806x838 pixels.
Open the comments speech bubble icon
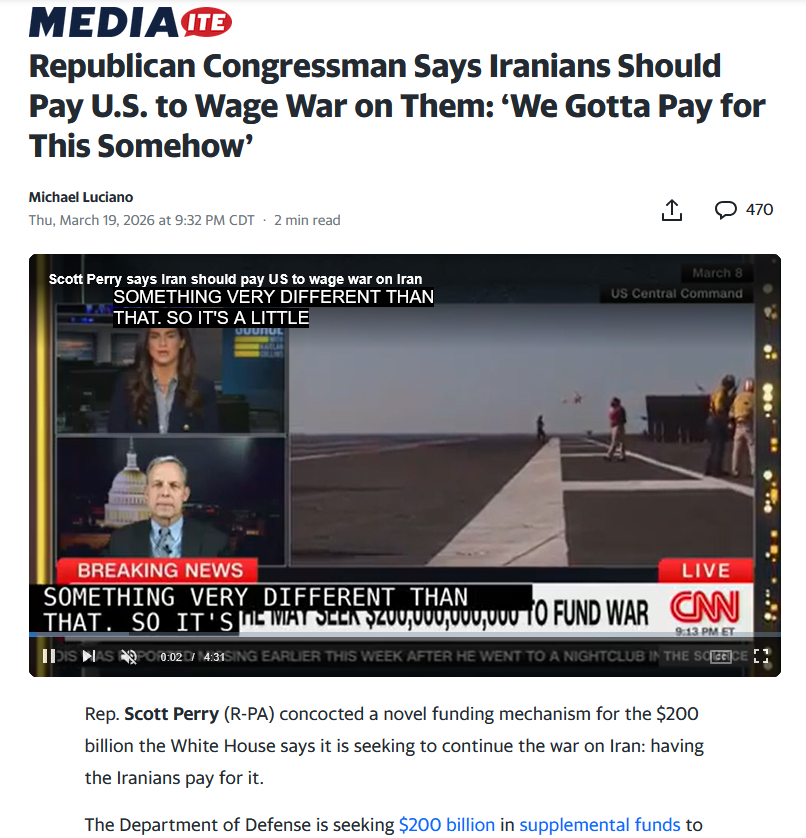coord(725,210)
